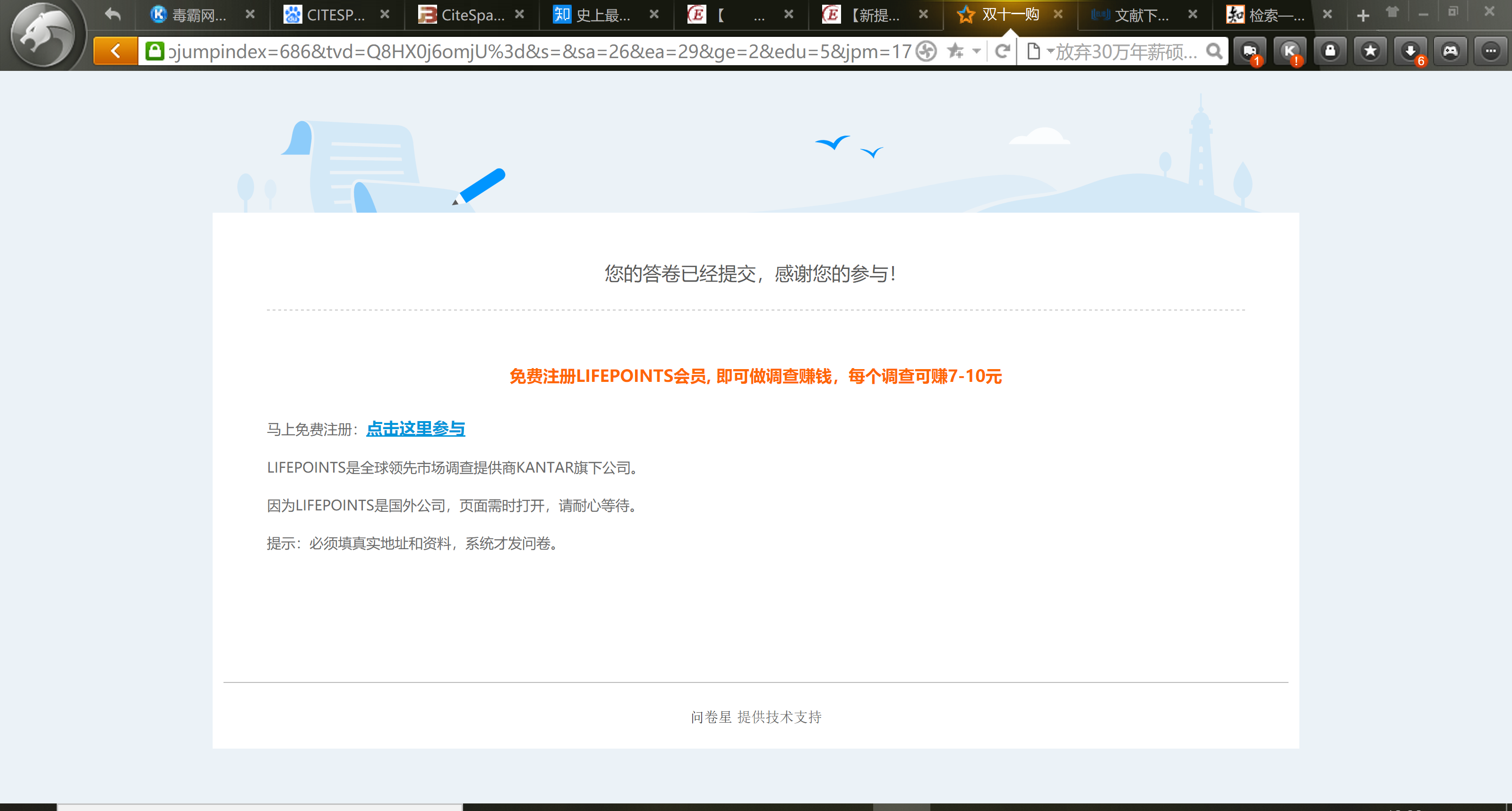
Task: Open a new tab with plus button
Action: pyautogui.click(x=1363, y=16)
